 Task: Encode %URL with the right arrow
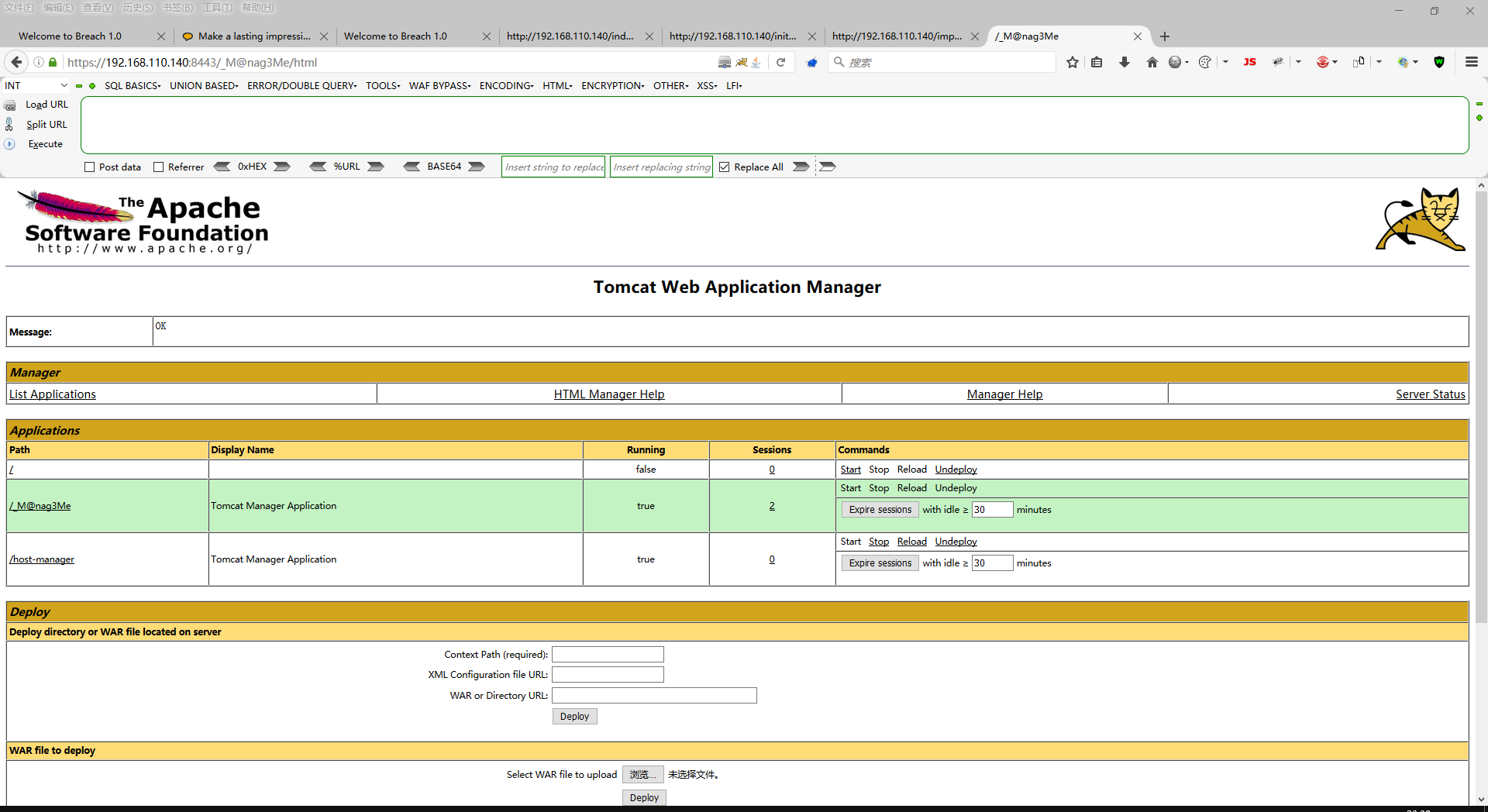pos(376,167)
